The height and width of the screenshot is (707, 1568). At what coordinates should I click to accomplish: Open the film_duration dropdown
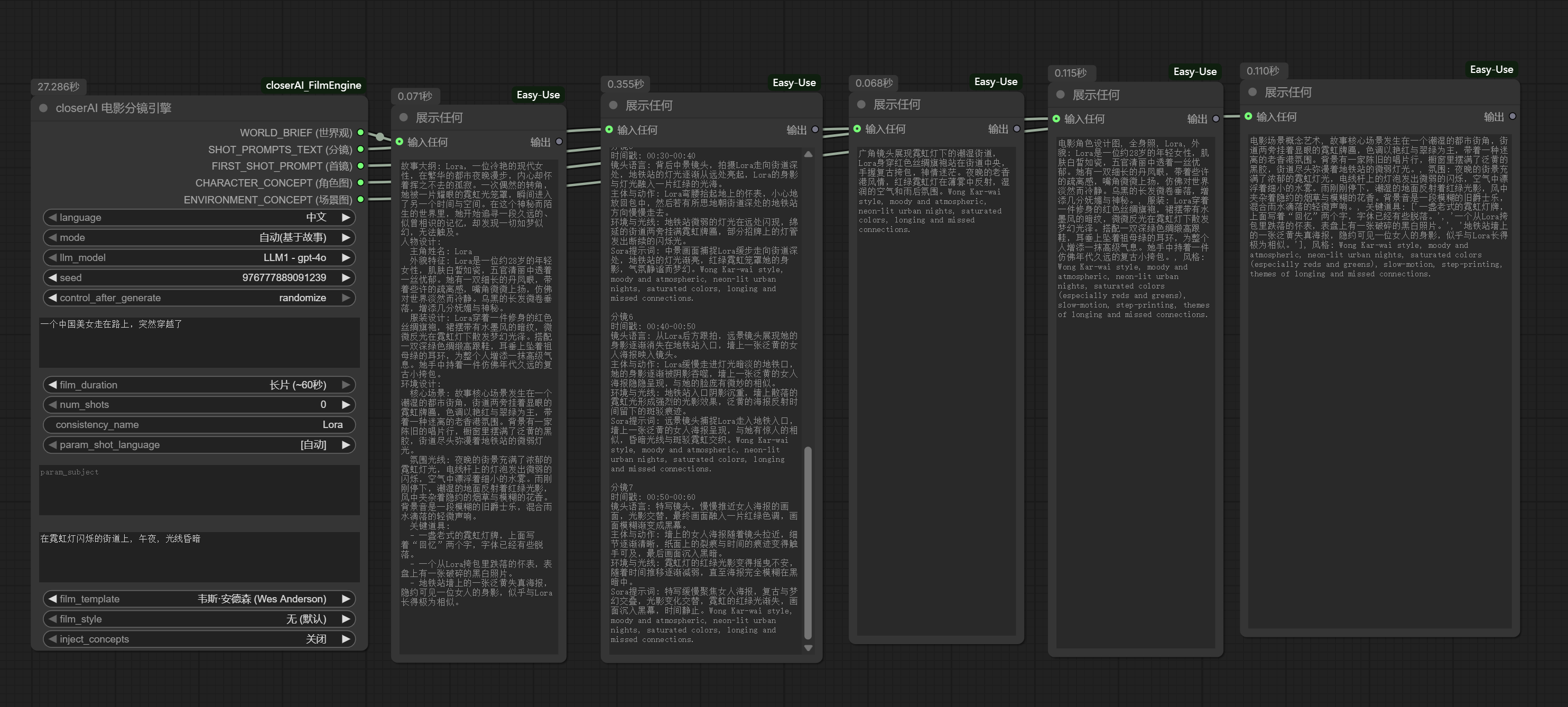(x=297, y=385)
